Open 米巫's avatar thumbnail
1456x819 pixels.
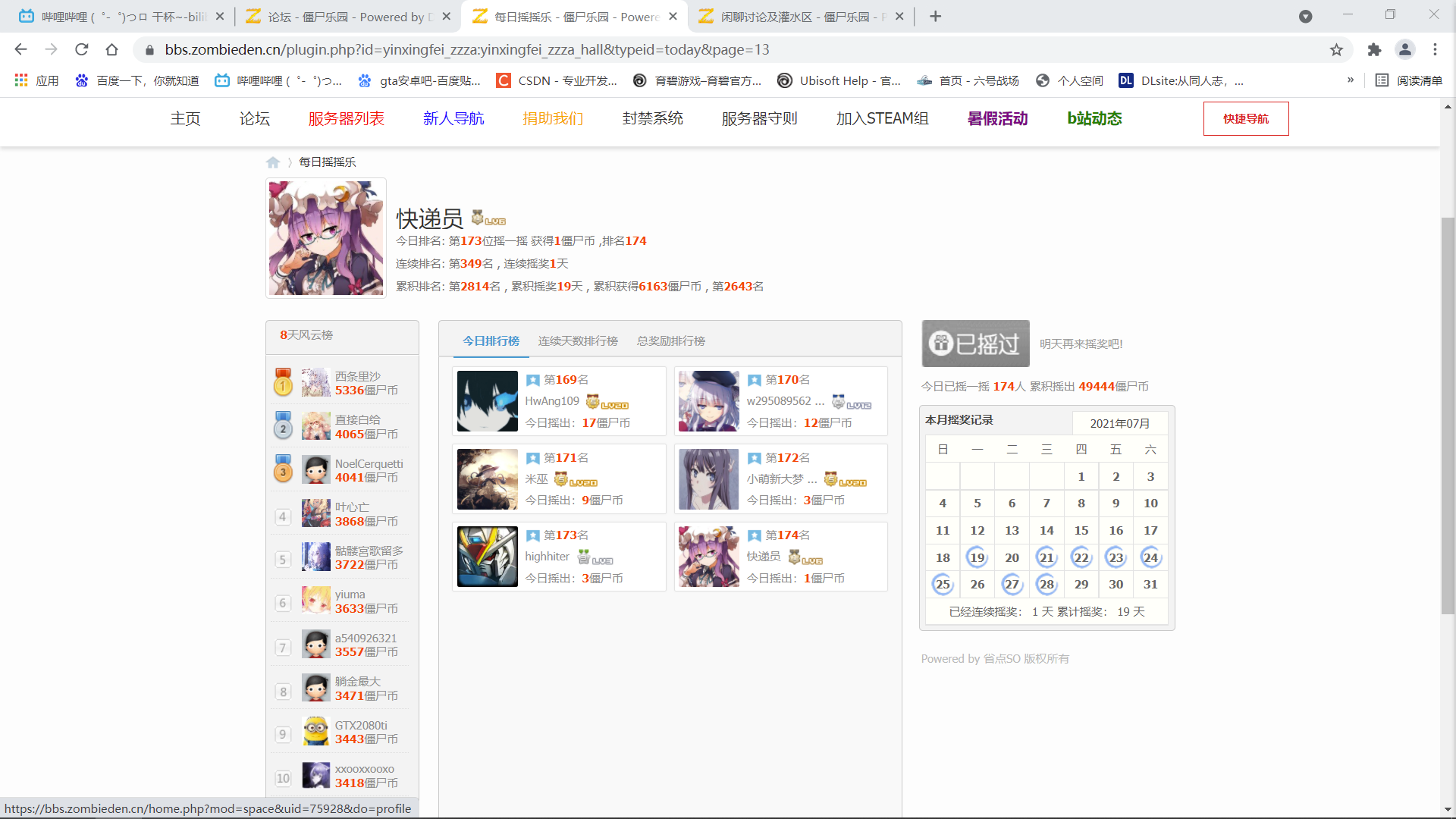(x=487, y=479)
